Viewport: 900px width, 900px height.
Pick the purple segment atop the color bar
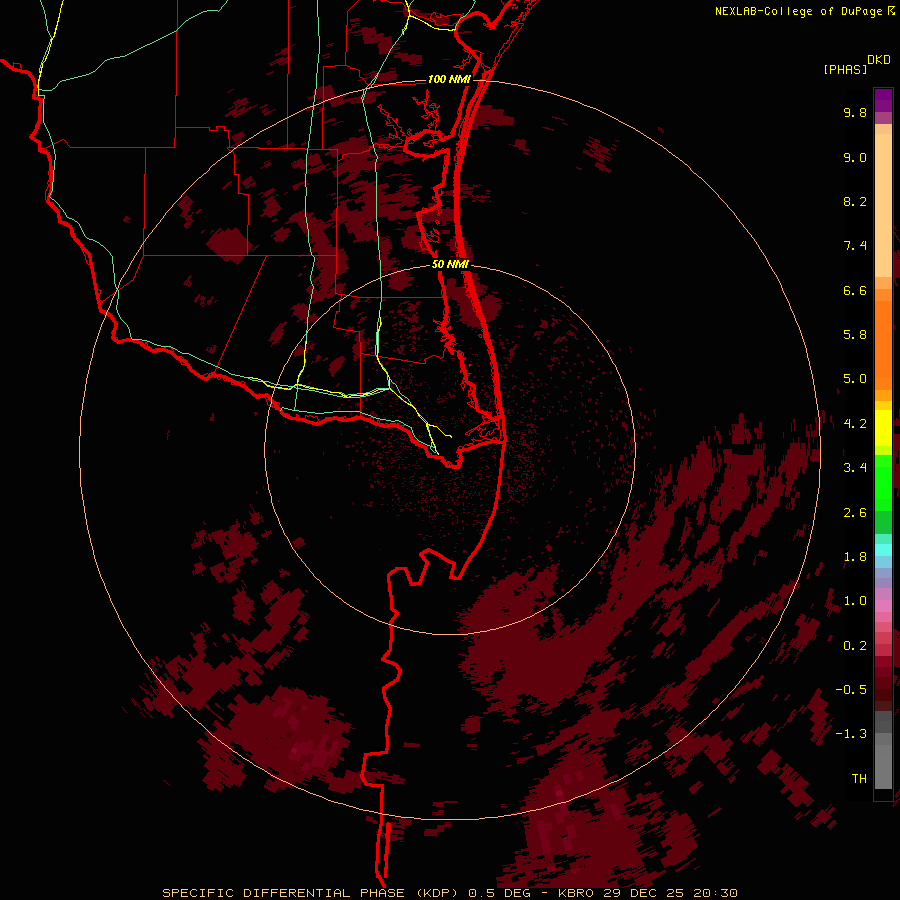883,100
